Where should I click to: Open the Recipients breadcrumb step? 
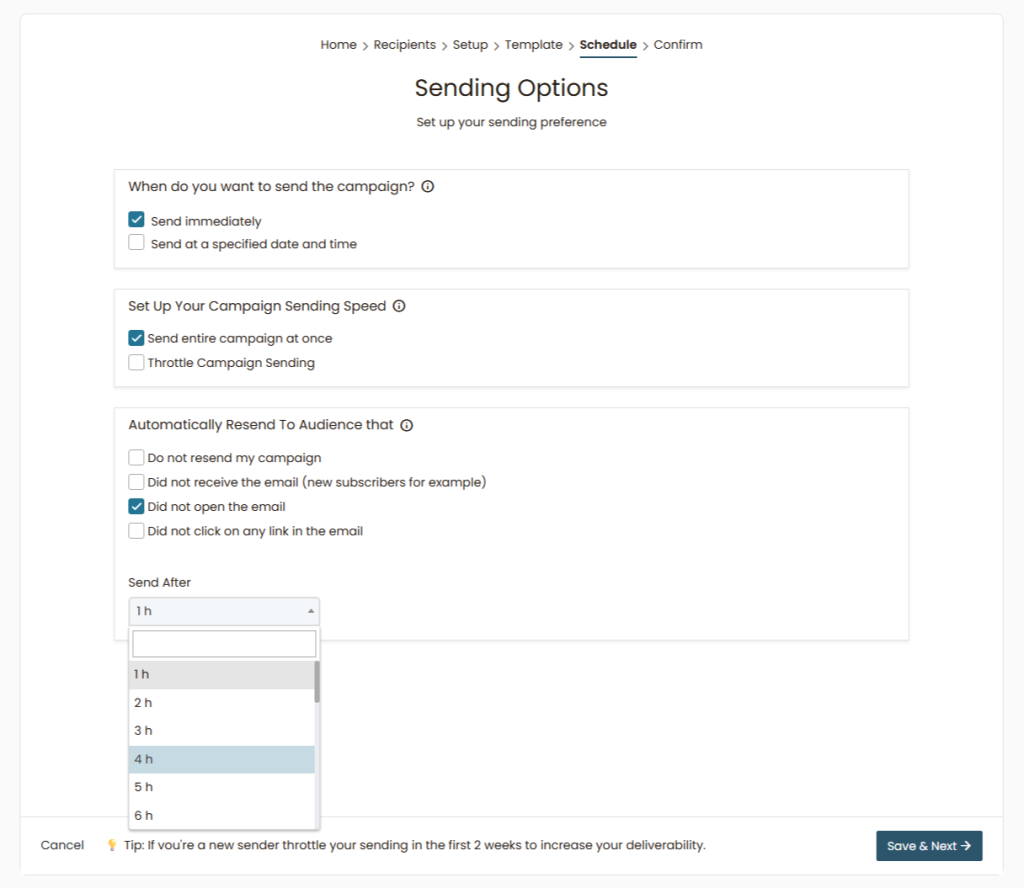pyautogui.click(x=404, y=45)
